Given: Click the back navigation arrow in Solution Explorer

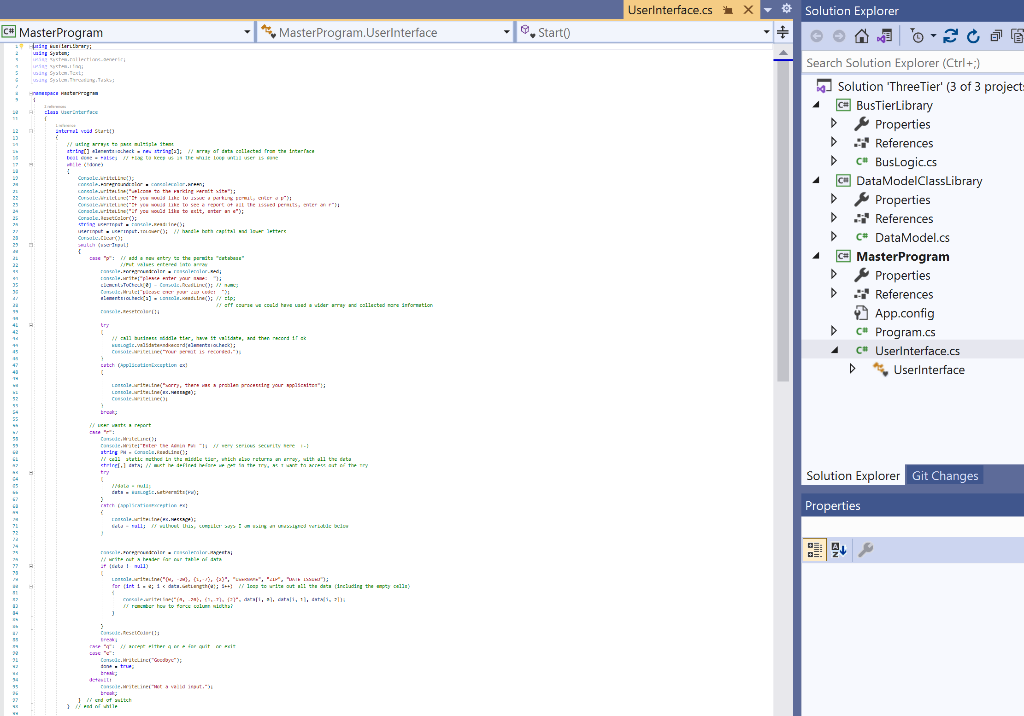Looking at the screenshot, I should pos(818,36).
